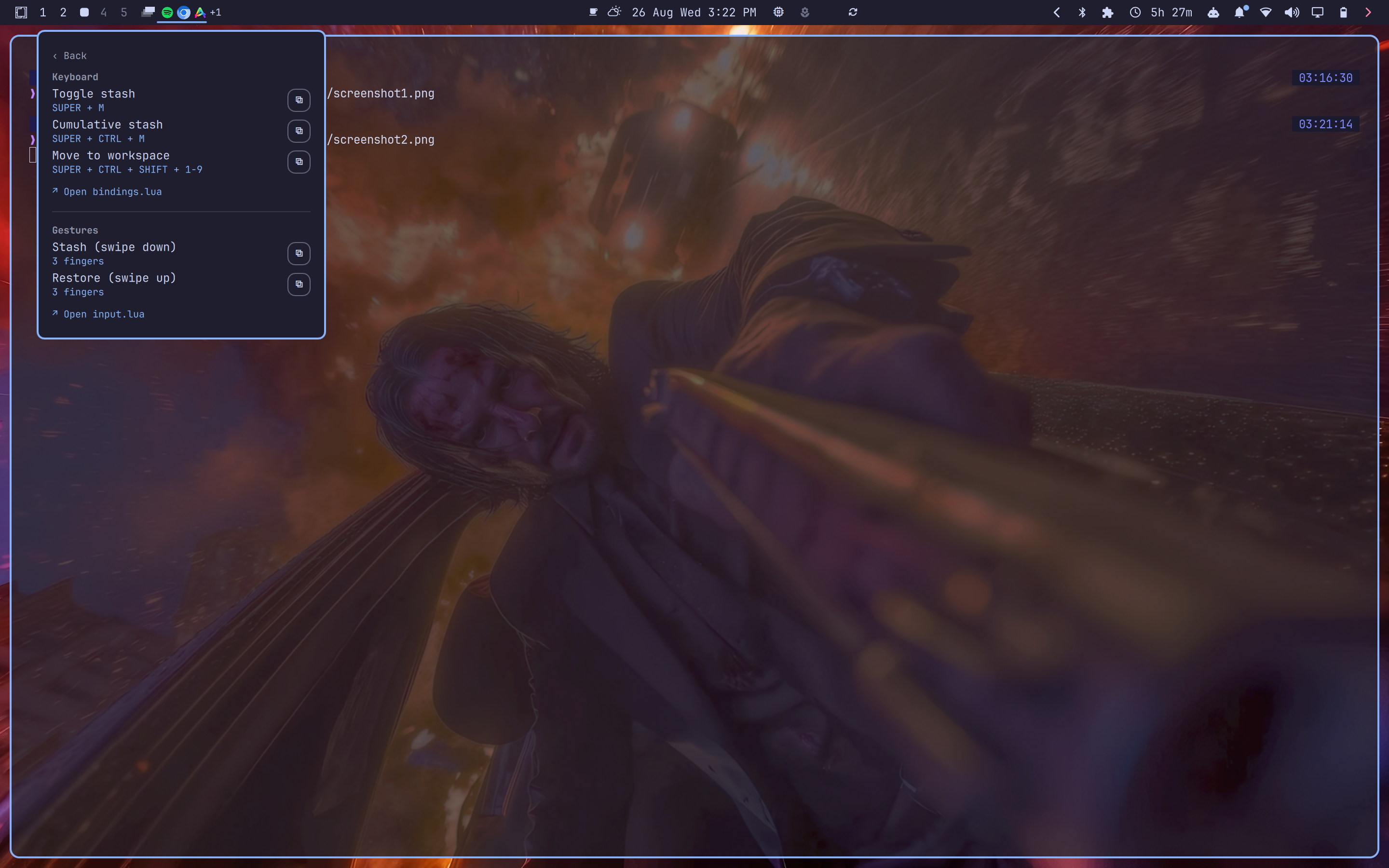1389x868 pixels.
Task: Copy the Stash swipe down gesture
Action: coord(299,254)
